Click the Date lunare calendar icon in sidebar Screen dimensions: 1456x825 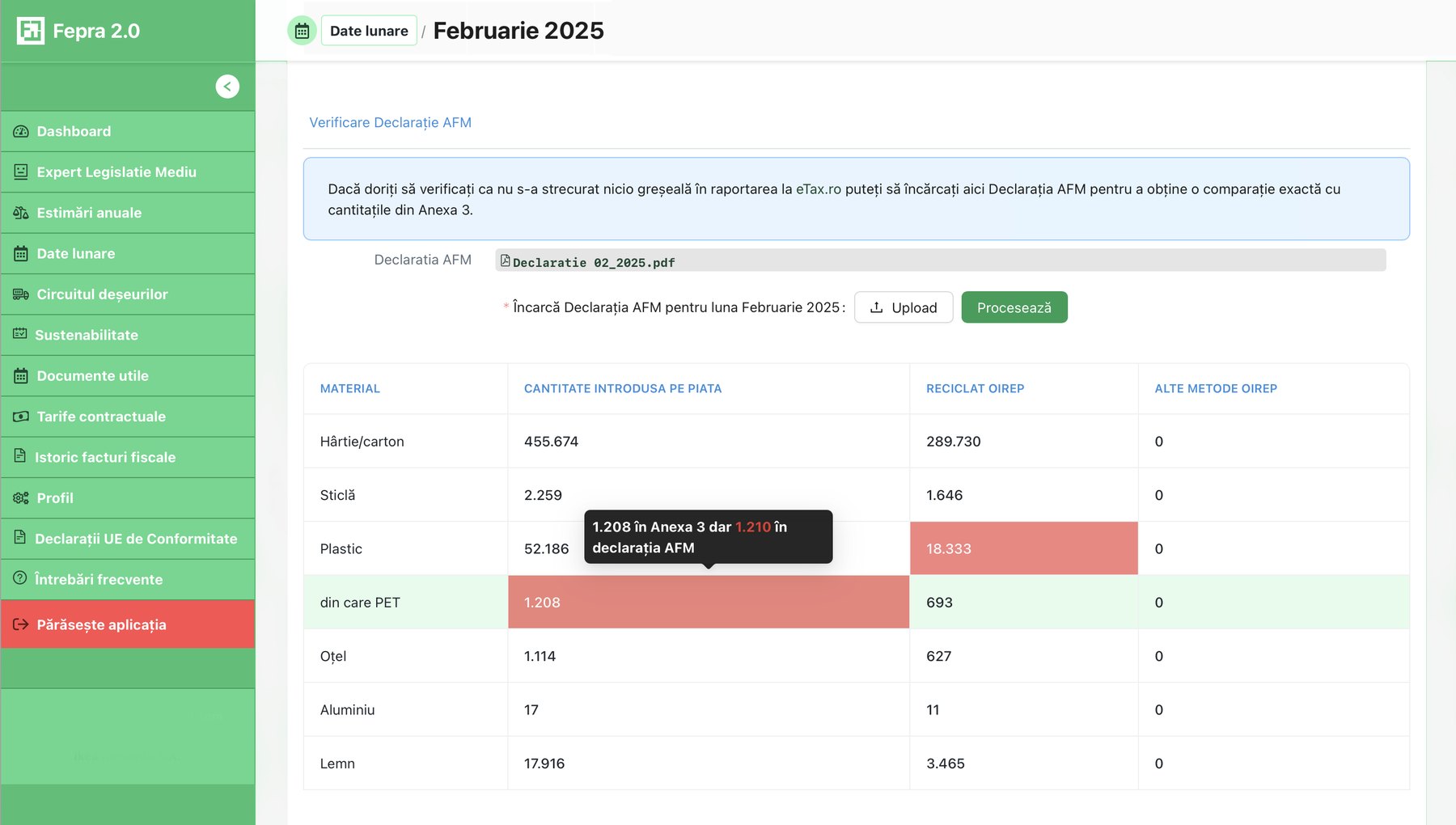pos(21,253)
